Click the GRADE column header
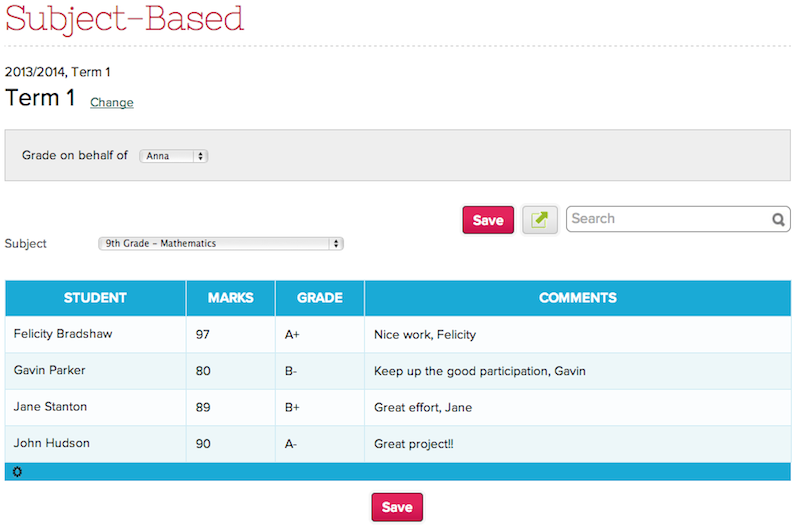Image resolution: width=800 pixels, height=530 pixels. [320, 298]
